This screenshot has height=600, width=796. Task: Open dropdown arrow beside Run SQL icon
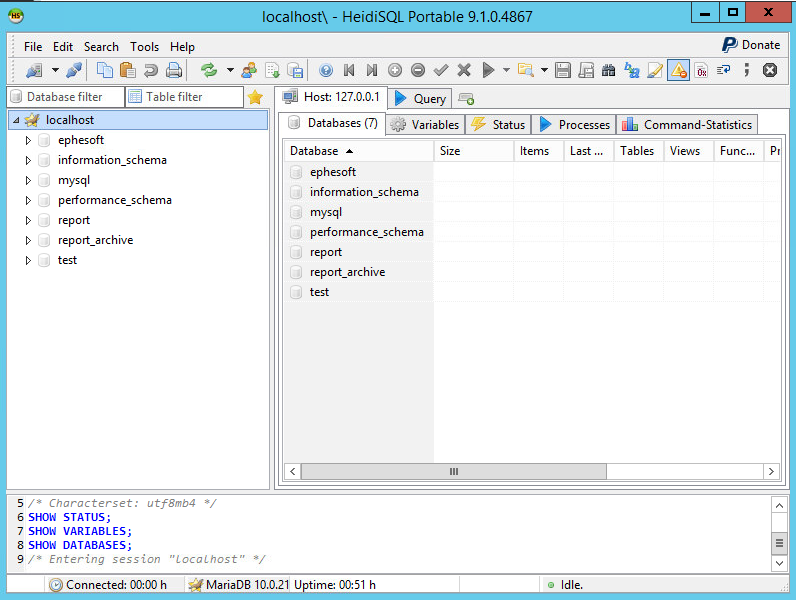click(x=506, y=70)
